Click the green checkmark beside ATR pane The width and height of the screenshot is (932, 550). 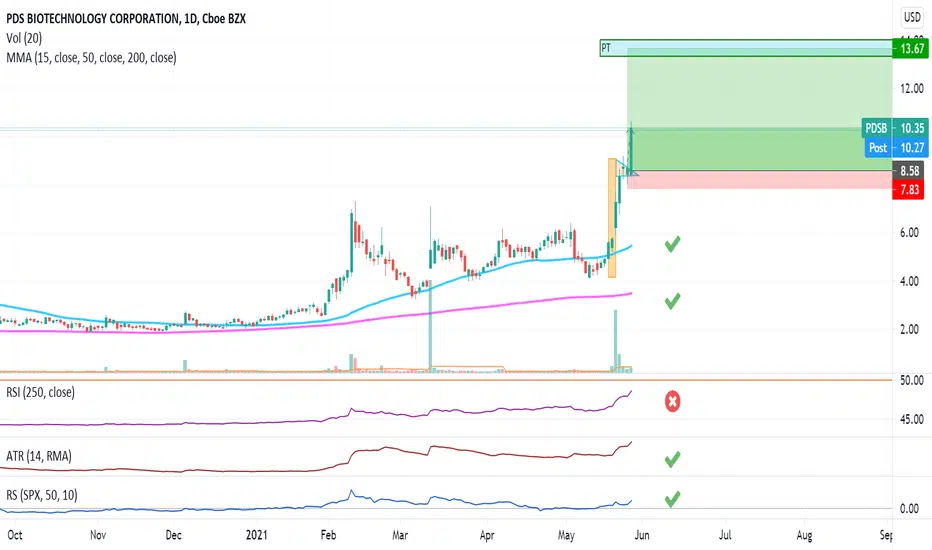(x=672, y=459)
